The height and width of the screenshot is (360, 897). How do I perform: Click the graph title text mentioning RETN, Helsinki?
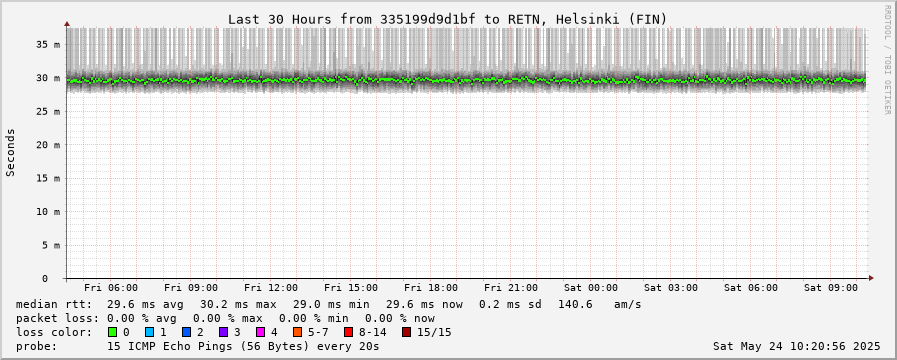pyautogui.click(x=447, y=19)
